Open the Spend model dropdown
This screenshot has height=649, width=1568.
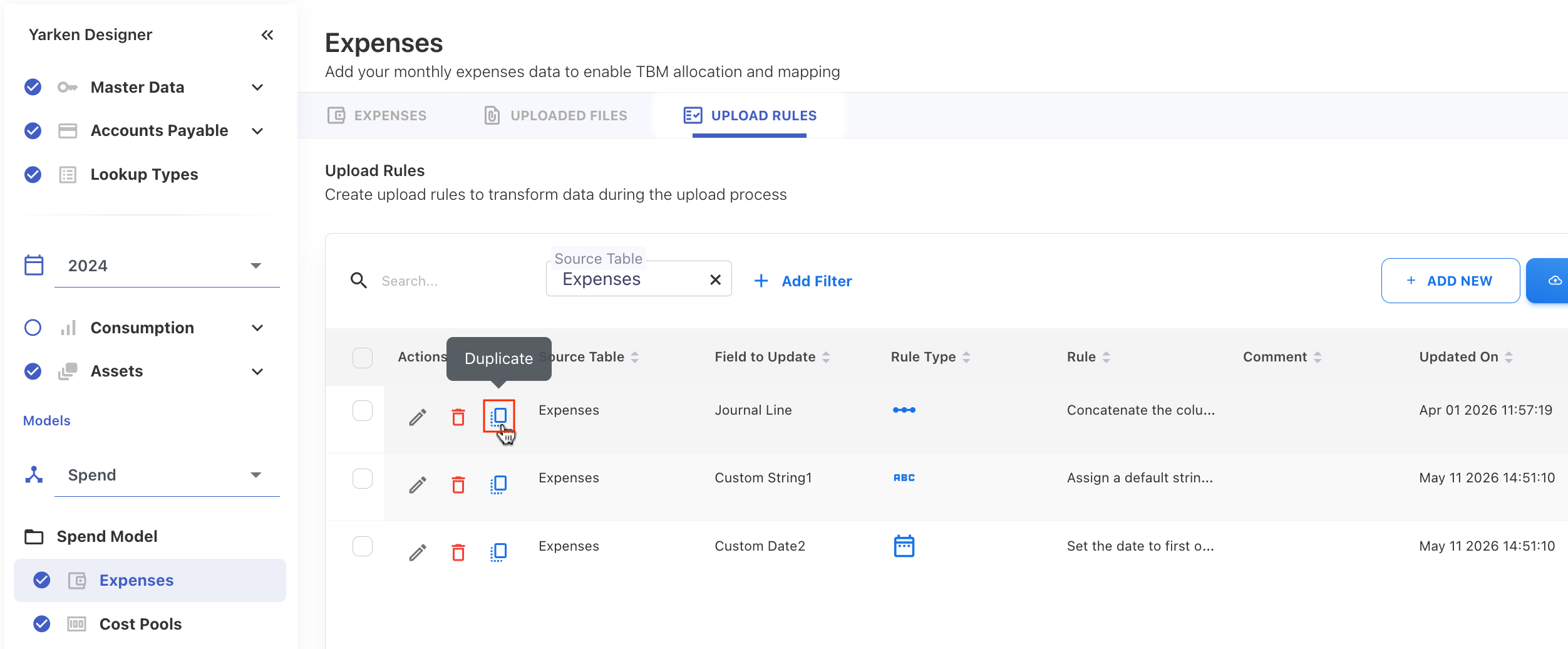pyautogui.click(x=167, y=475)
